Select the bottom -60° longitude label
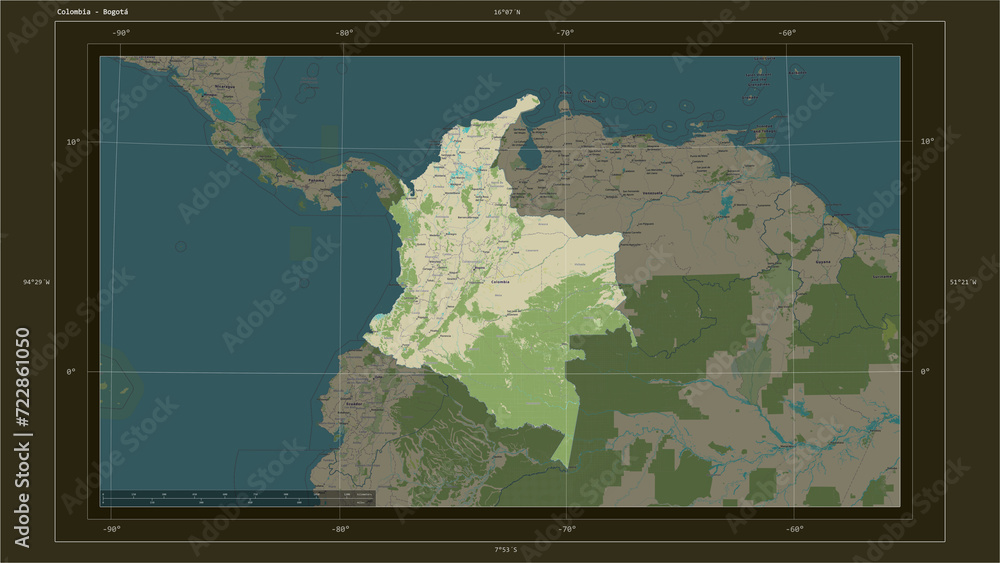This screenshot has width=1000, height=563. (794, 529)
